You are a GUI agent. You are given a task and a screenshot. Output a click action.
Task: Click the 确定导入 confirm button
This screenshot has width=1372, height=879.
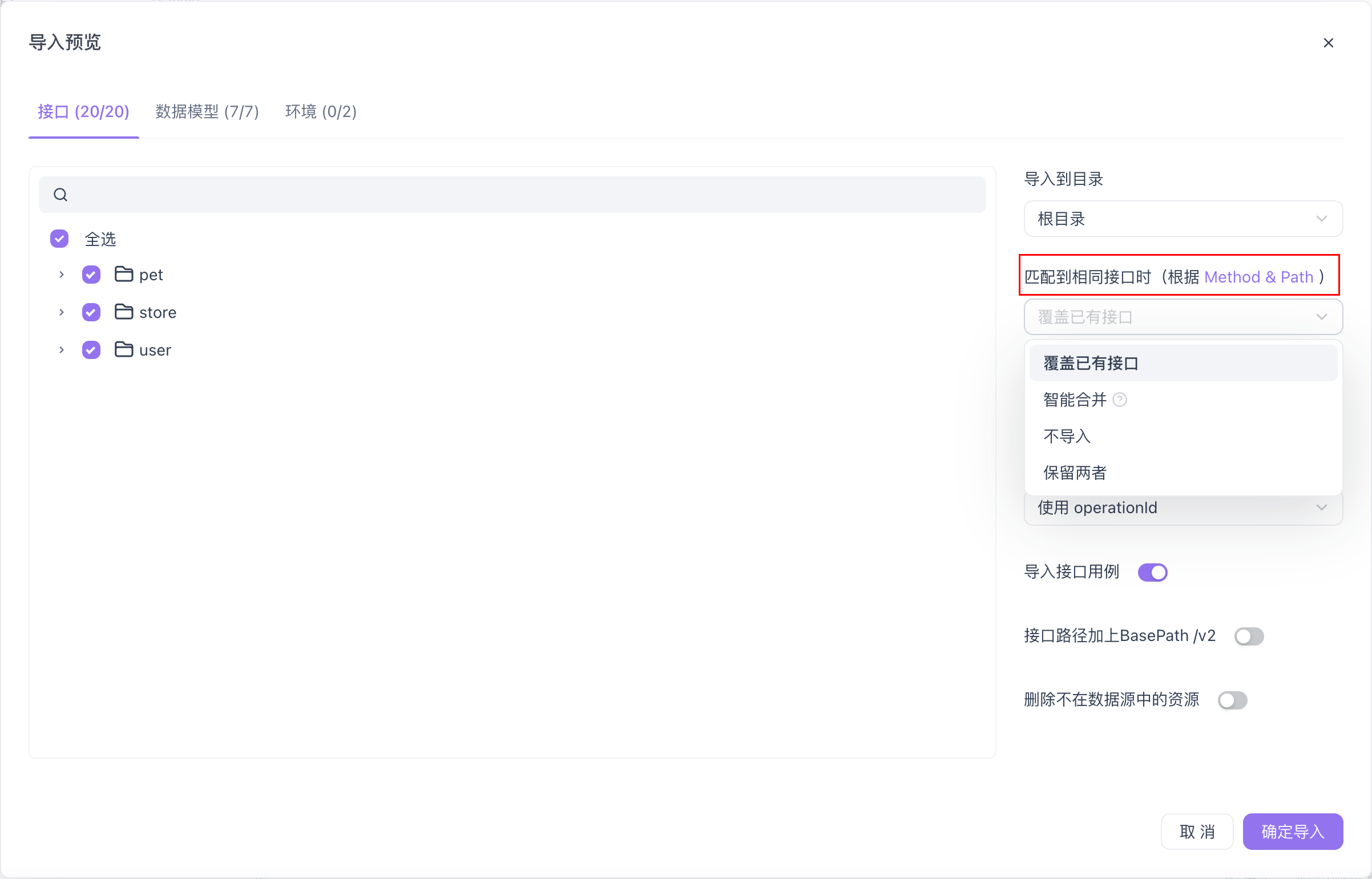coord(1292,831)
